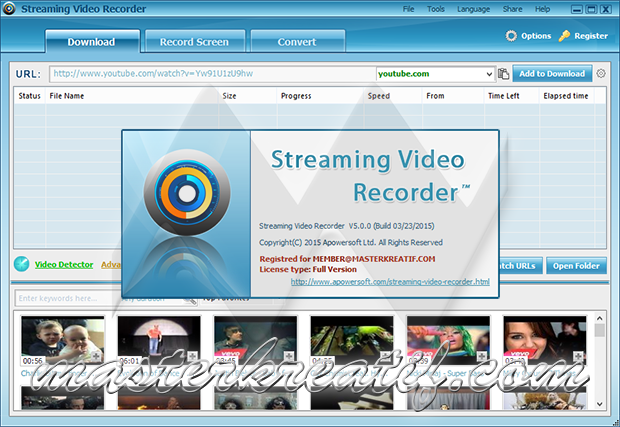Screen dimensions: 620x427
Task: Click the video list scroll down arrow
Action: (x=599, y=404)
